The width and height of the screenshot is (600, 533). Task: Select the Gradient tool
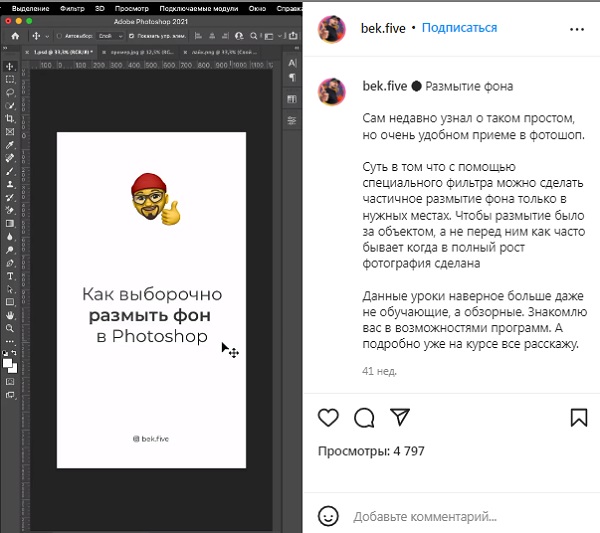tap(10, 223)
